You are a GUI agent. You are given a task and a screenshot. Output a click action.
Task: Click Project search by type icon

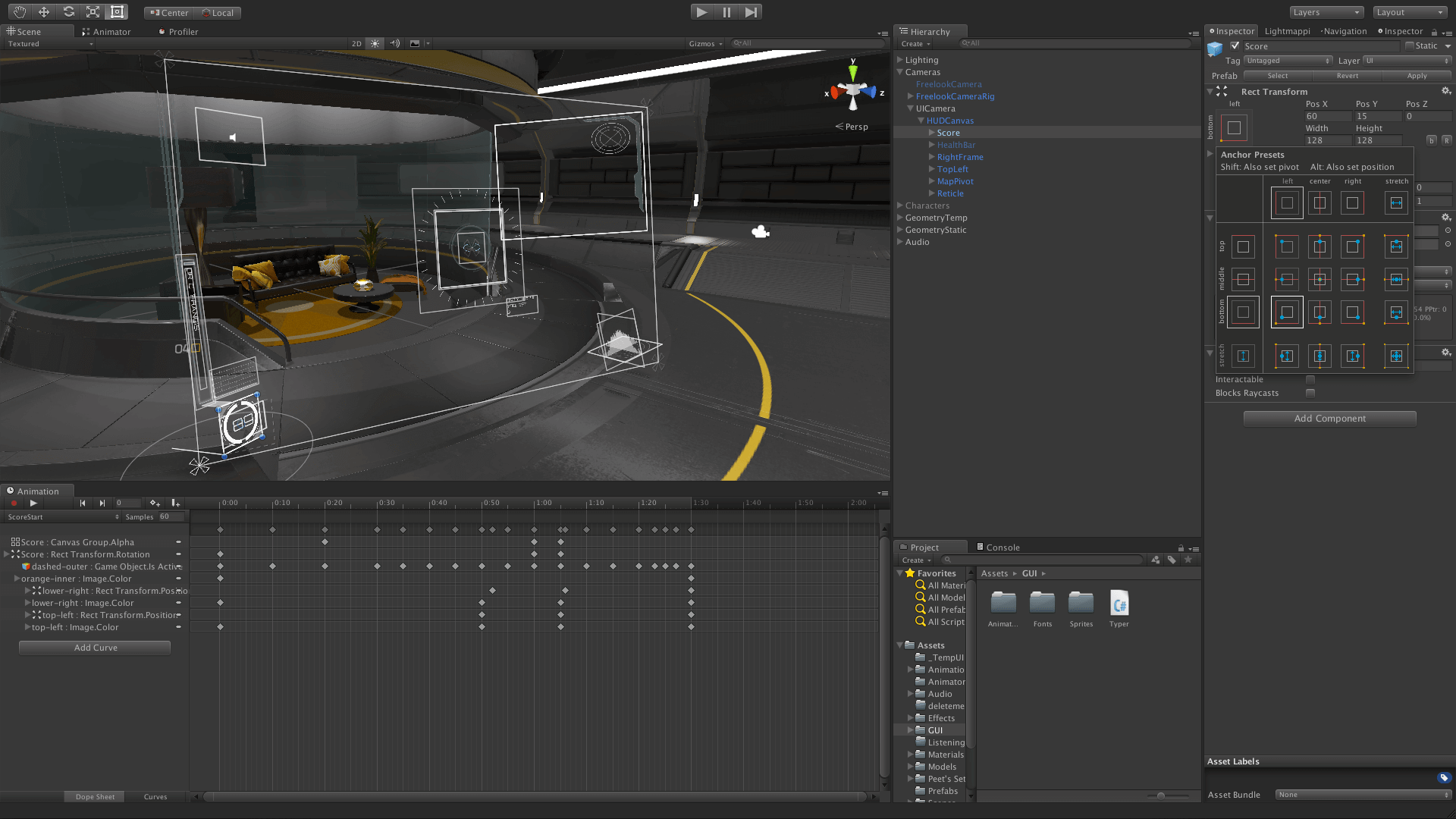click(1155, 560)
